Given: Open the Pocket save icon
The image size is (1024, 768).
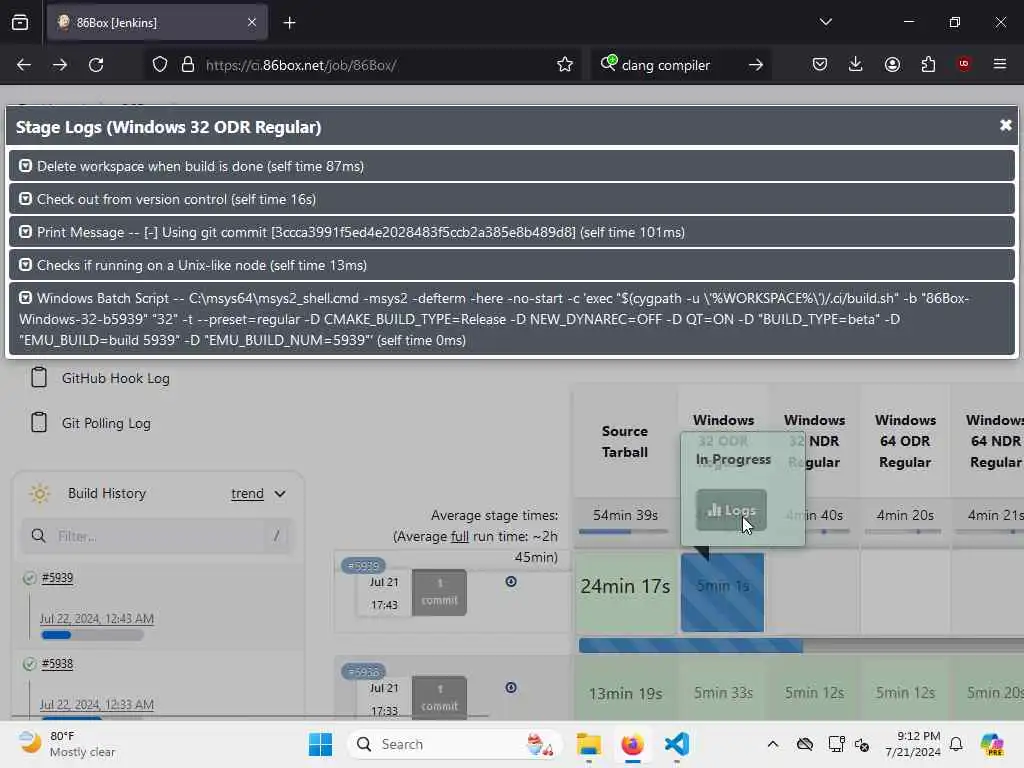Looking at the screenshot, I should click(820, 64).
